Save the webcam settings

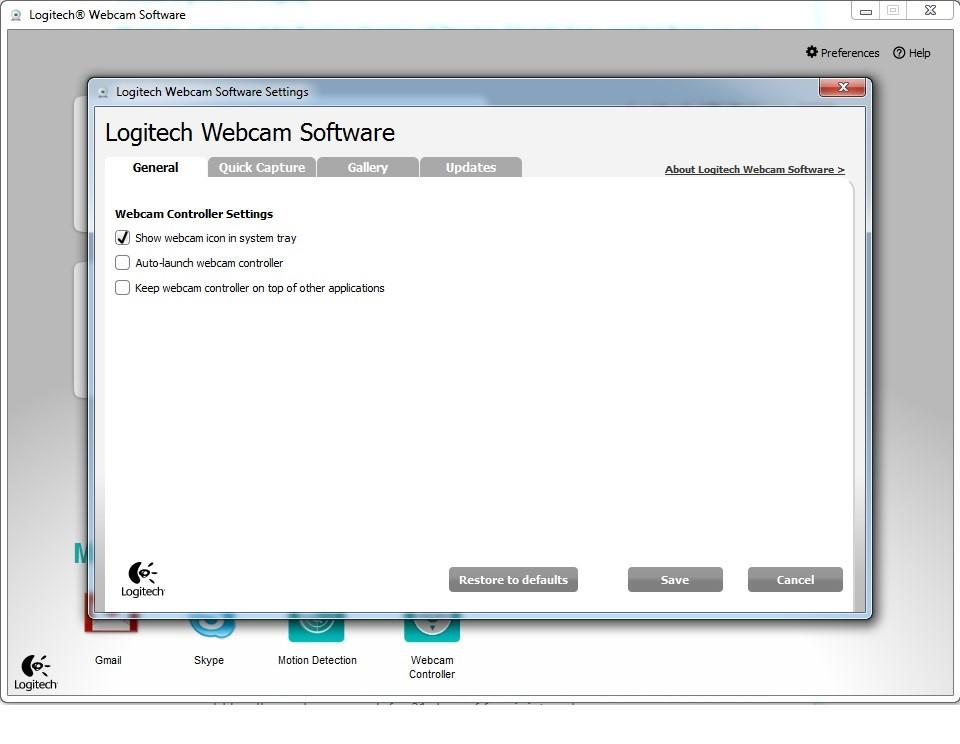tap(675, 579)
